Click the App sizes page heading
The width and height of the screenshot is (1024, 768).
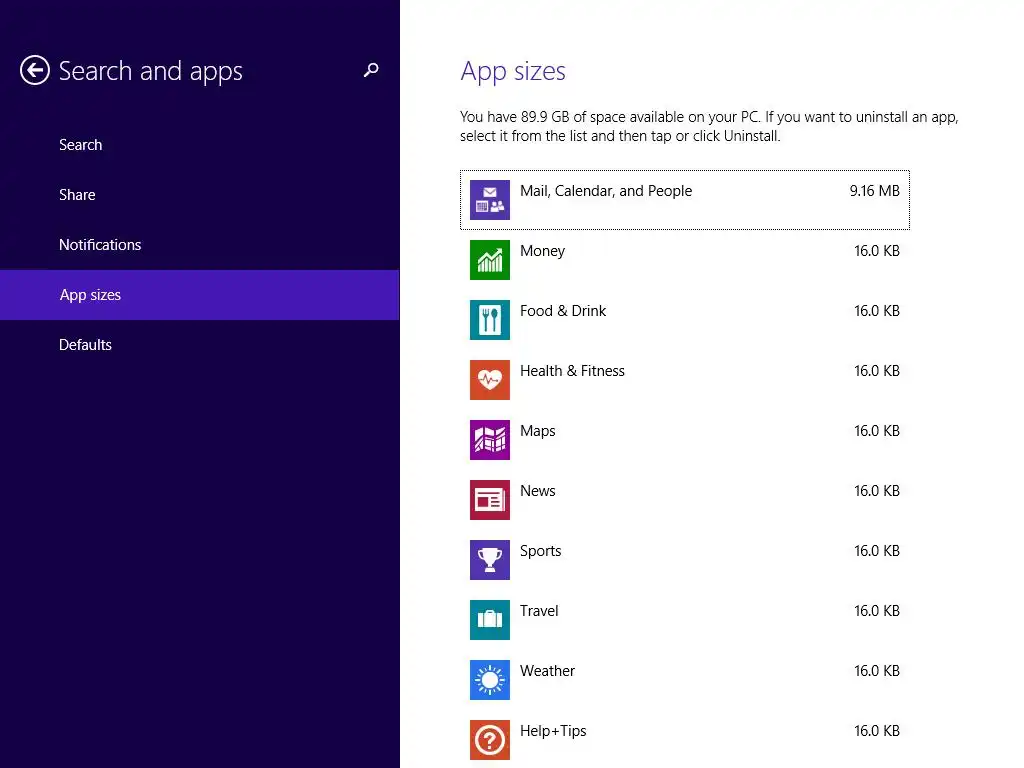click(x=513, y=72)
